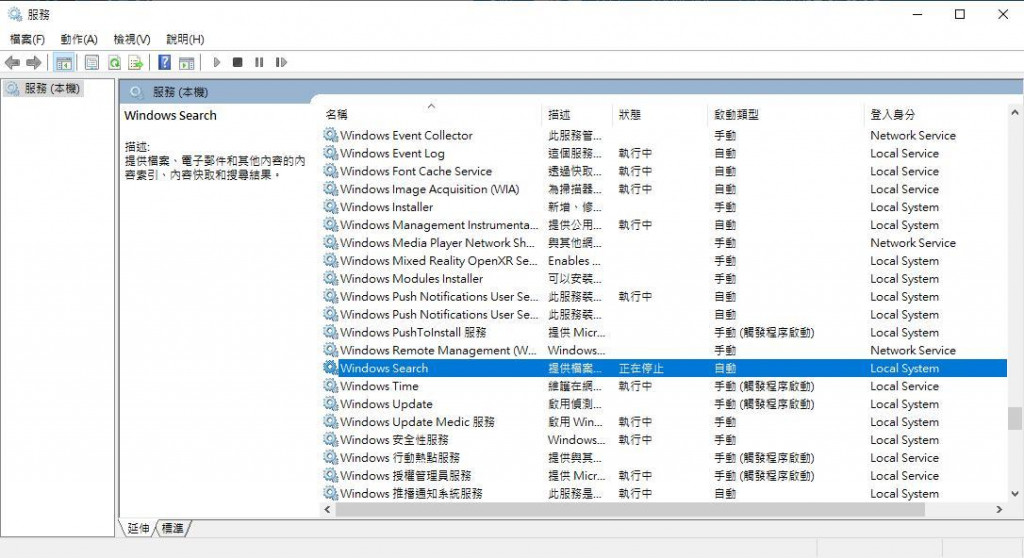Click Network Service in Event Collector row

[x=912, y=135]
